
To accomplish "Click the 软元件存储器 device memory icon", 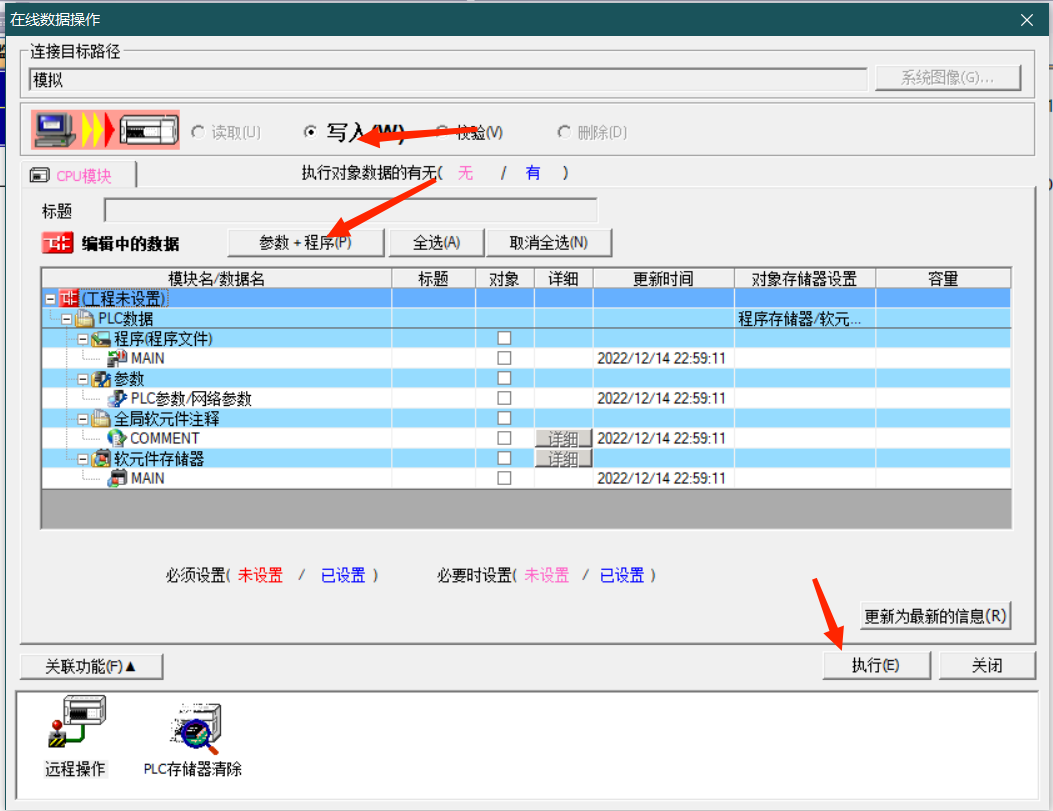I will click(x=101, y=458).
